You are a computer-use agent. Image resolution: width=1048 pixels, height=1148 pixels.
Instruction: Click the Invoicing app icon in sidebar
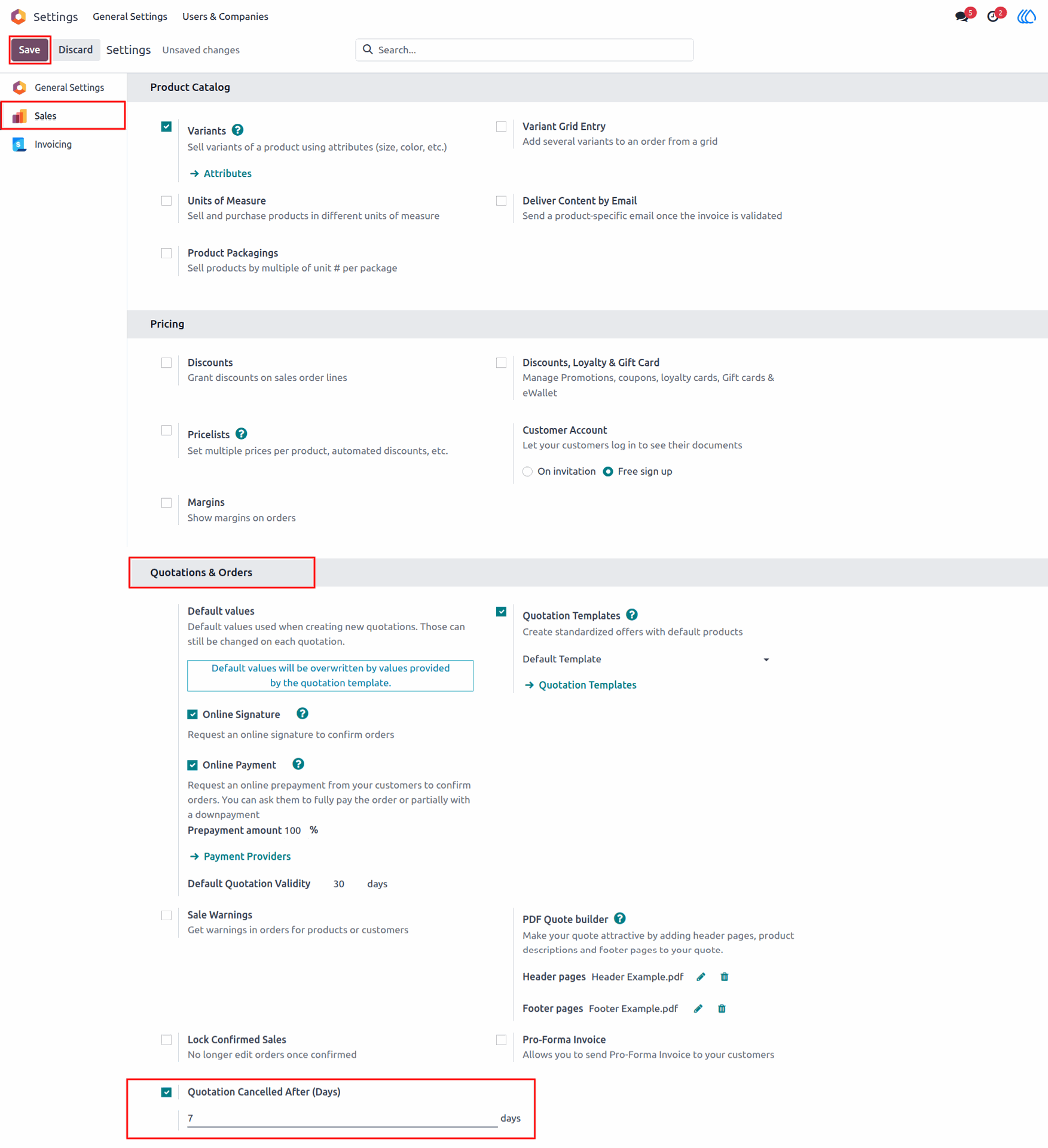click(x=20, y=144)
